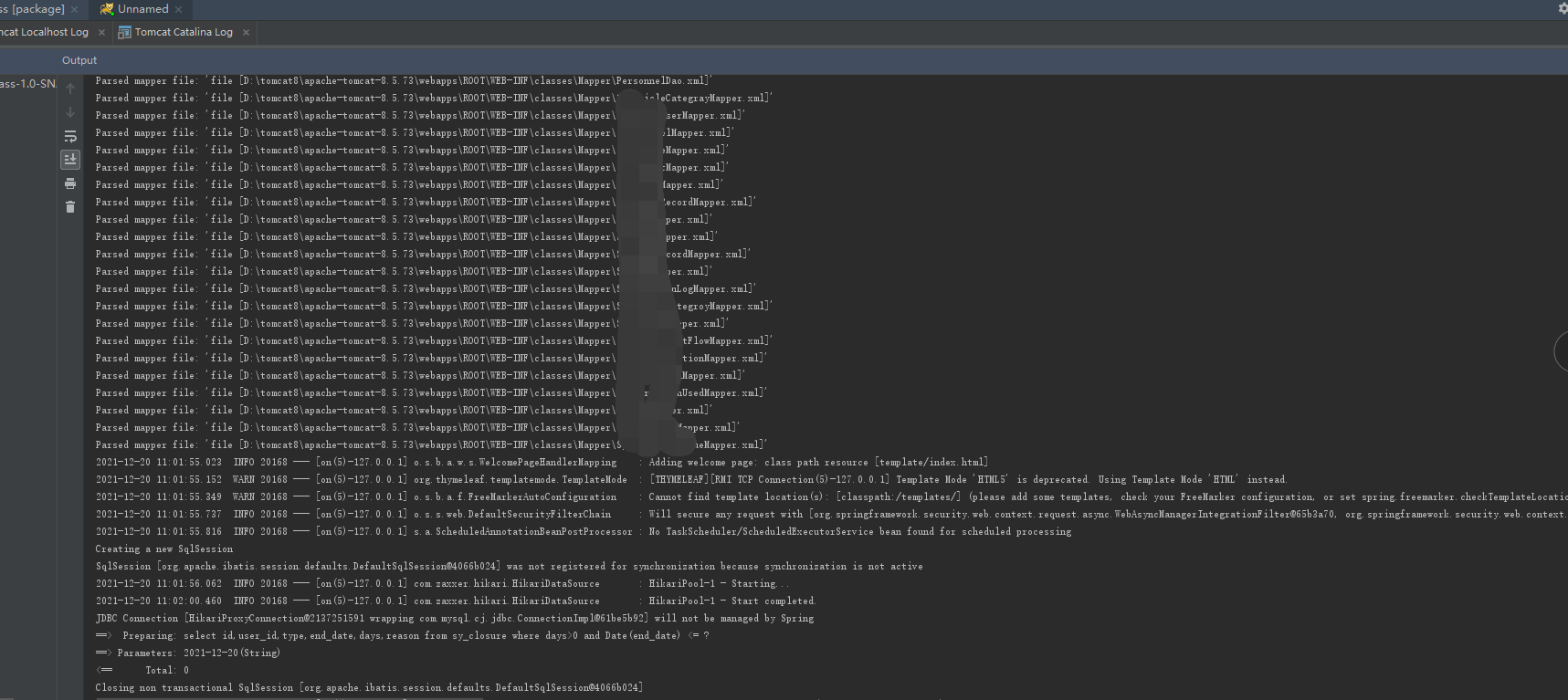Screen dimensions: 1568x700
Task: Click the log line ending in tFlowMapper.xml
Action: (434, 340)
